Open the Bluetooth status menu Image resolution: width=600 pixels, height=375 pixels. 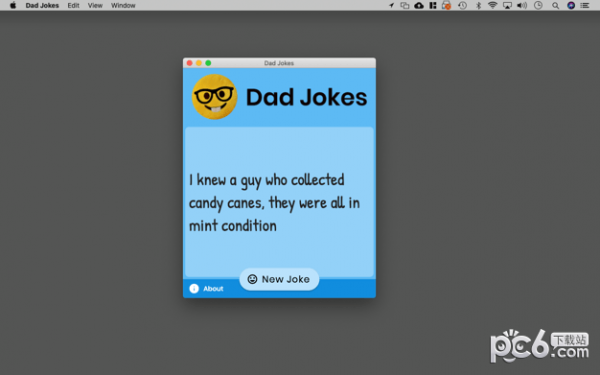pyautogui.click(x=478, y=5)
